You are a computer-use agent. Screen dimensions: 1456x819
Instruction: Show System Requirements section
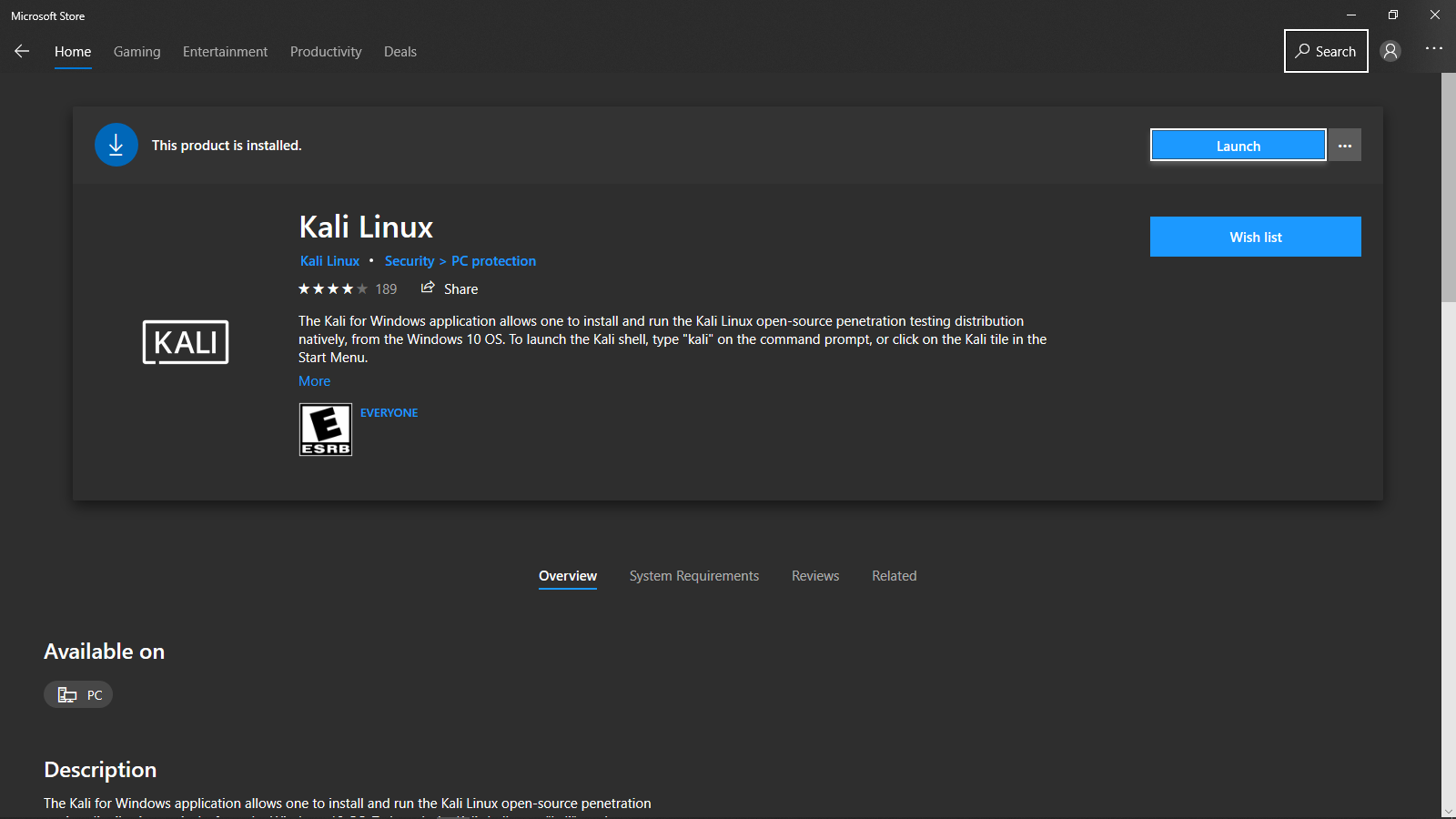pyautogui.click(x=694, y=576)
